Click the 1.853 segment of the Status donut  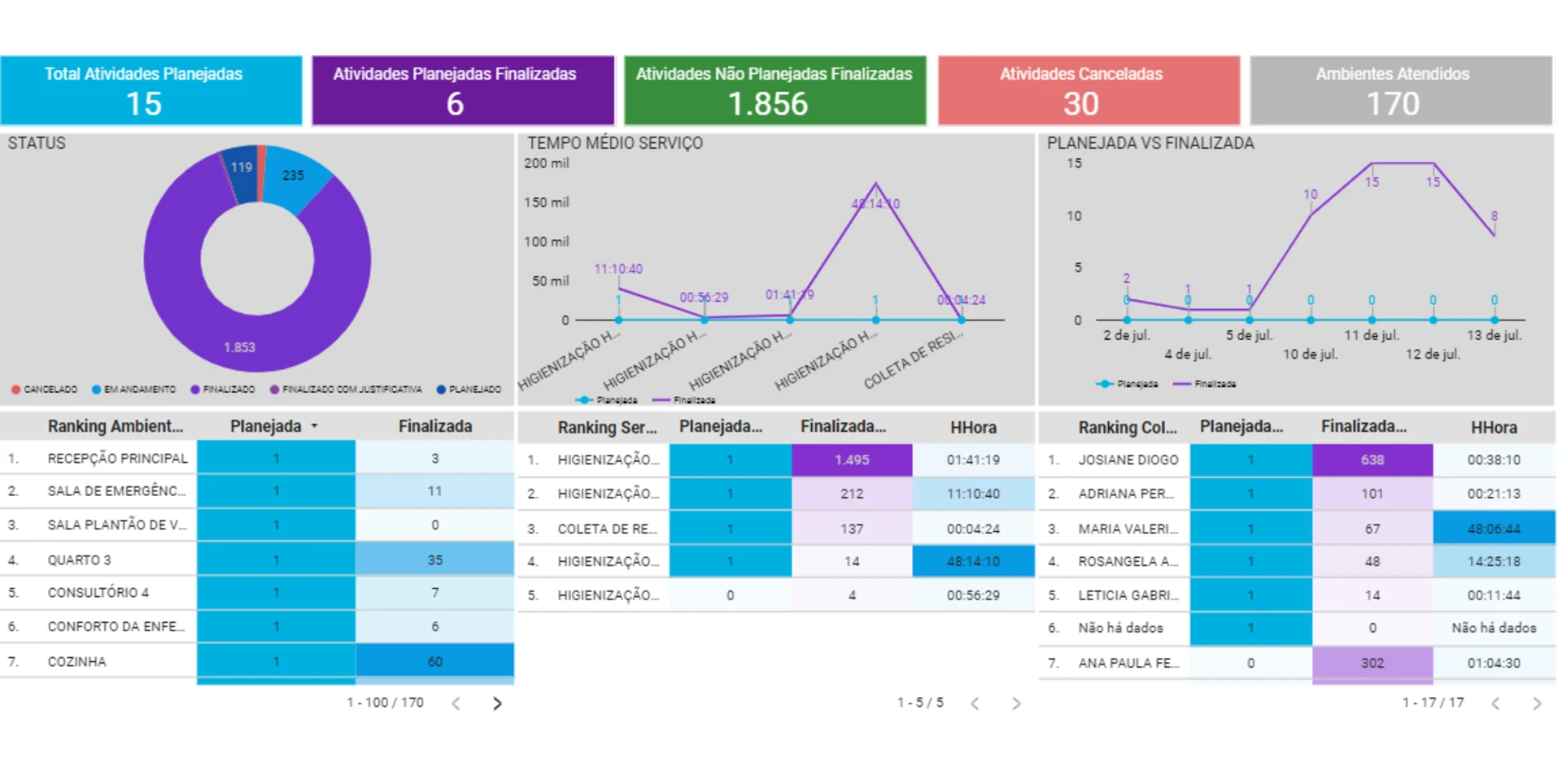click(x=240, y=346)
